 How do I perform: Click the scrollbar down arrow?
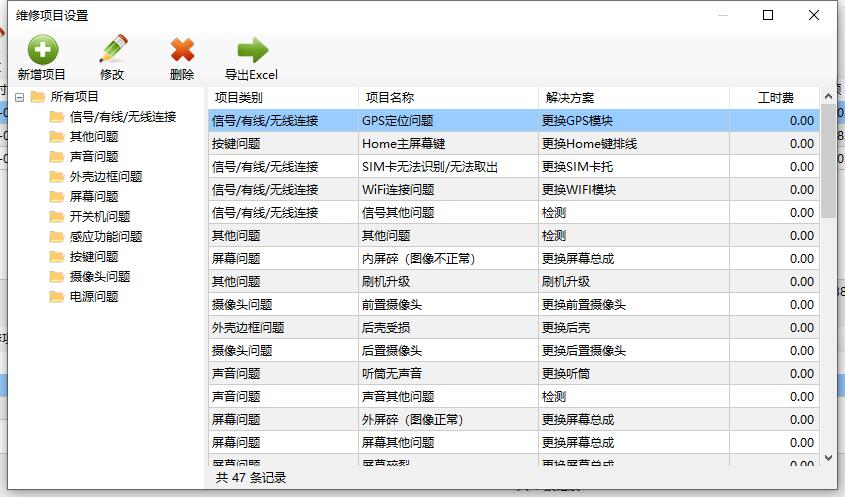[x=828, y=456]
